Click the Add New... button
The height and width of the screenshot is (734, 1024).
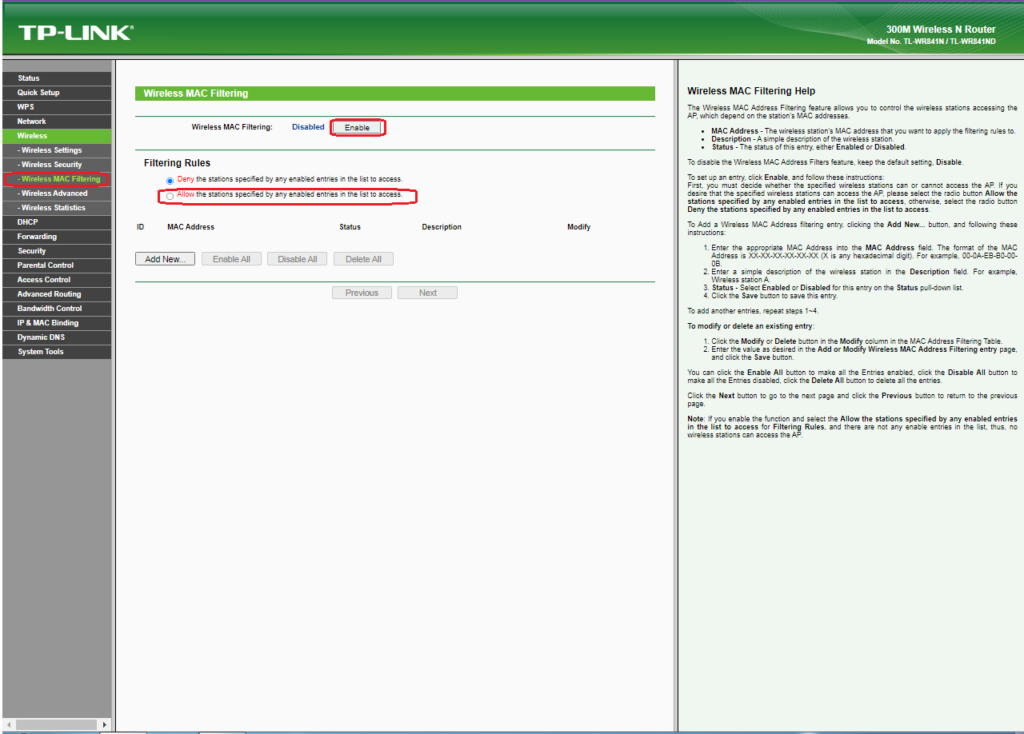point(165,259)
